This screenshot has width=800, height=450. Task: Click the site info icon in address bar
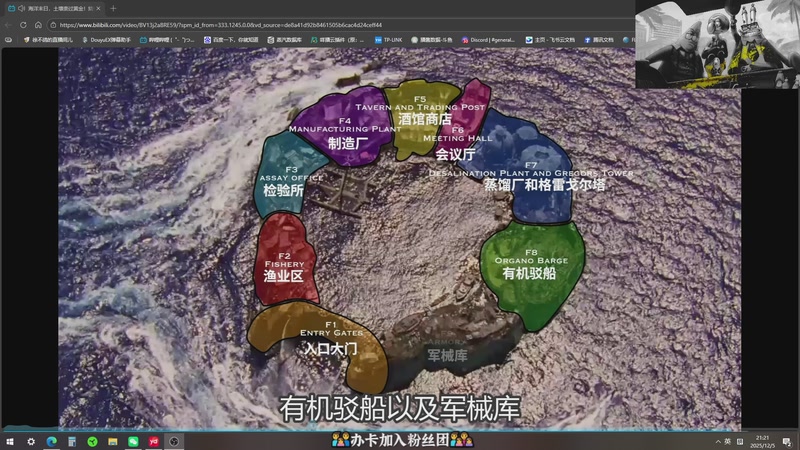click(x=53, y=24)
